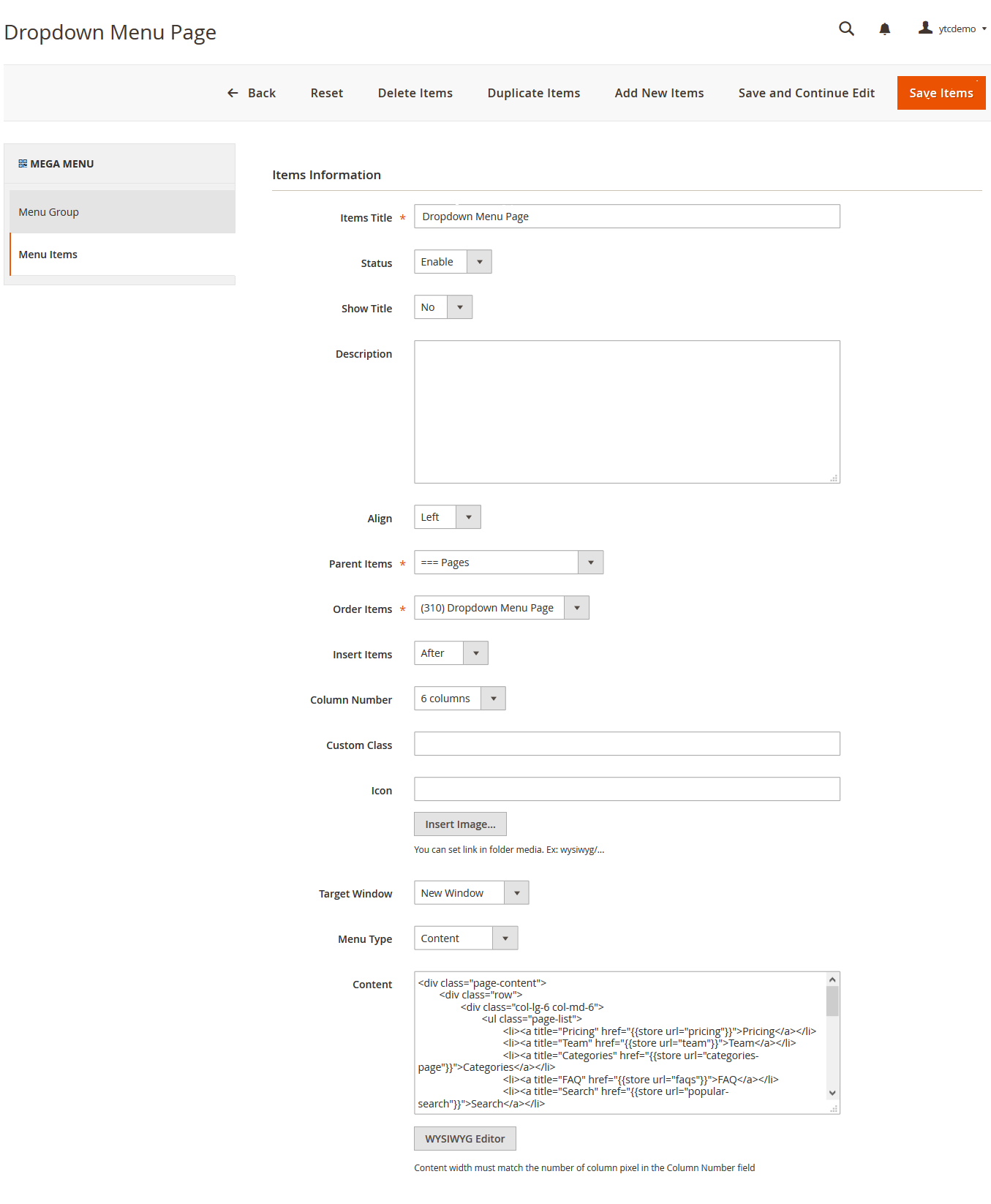
Task: Grab the Description textarea resize handle
Action: click(834, 478)
